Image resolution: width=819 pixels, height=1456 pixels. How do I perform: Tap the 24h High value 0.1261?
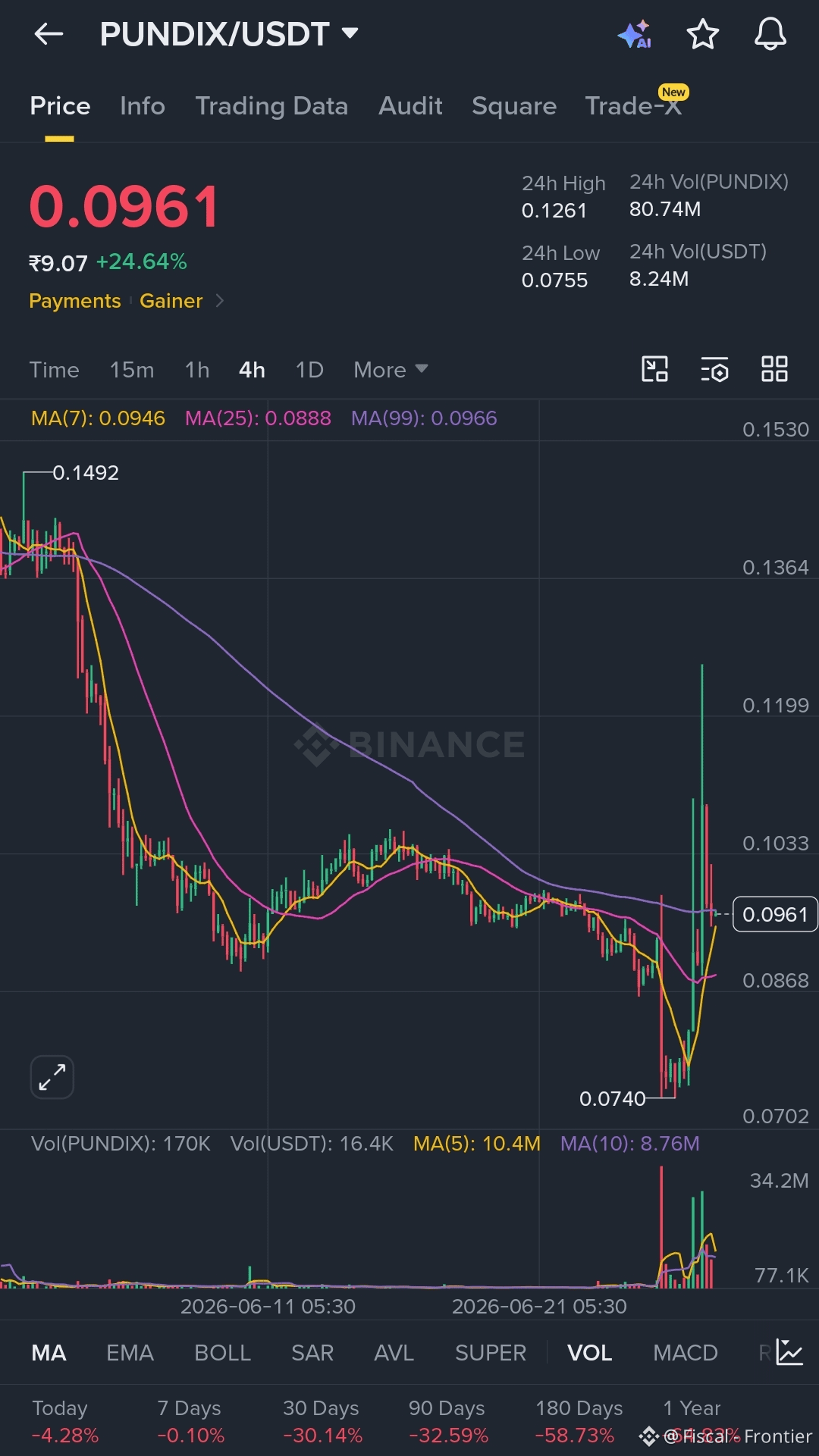click(554, 211)
